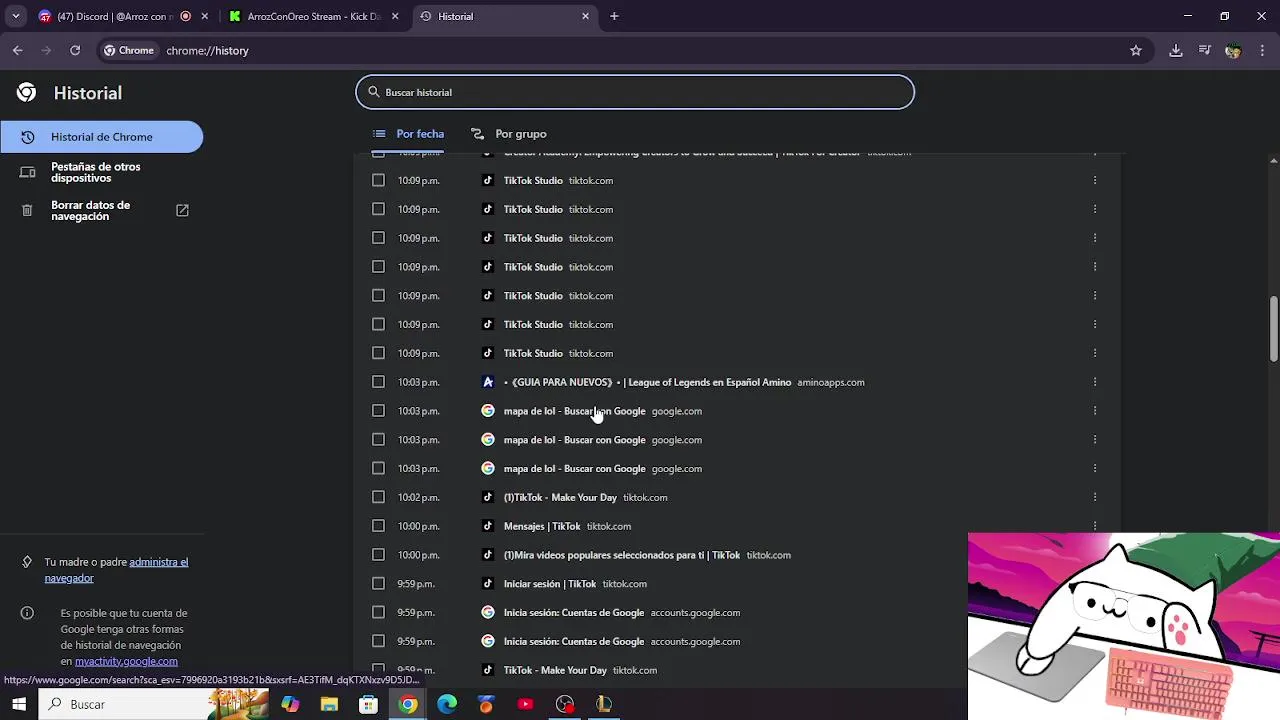Viewport: 1280px width, 720px height.
Task: Click the 10:02 p.m. timestamp text
Action: (x=418, y=497)
